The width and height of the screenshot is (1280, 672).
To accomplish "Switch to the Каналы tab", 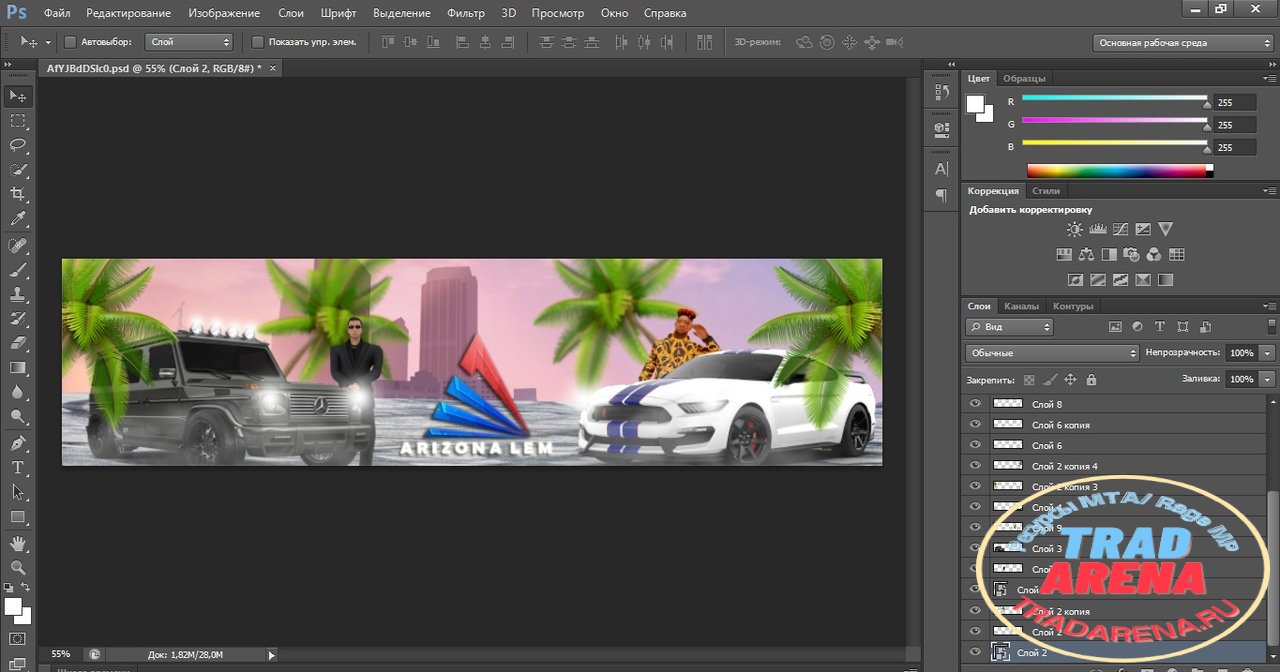I will [x=1021, y=306].
